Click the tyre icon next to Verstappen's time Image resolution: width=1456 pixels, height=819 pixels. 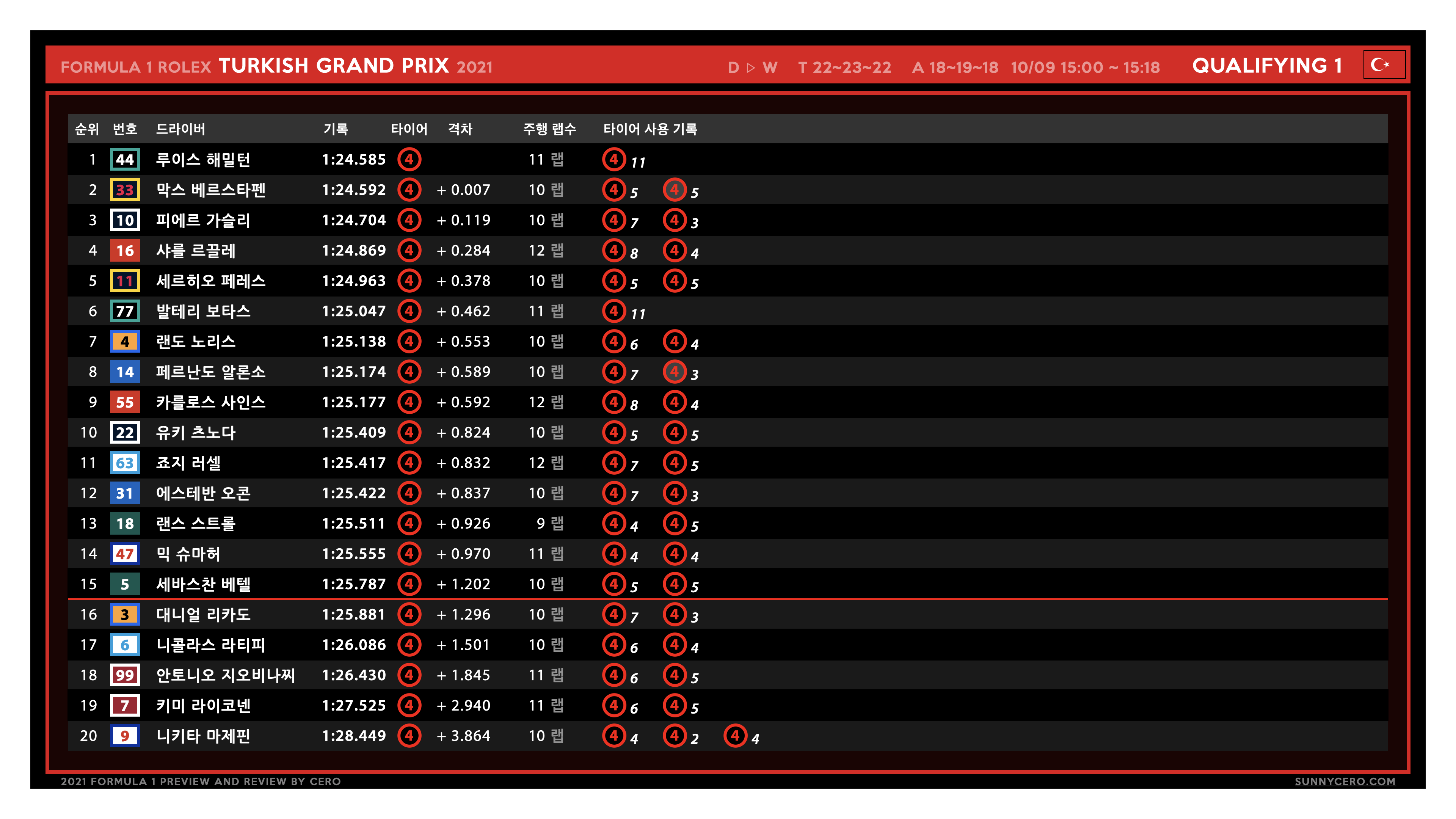click(409, 190)
